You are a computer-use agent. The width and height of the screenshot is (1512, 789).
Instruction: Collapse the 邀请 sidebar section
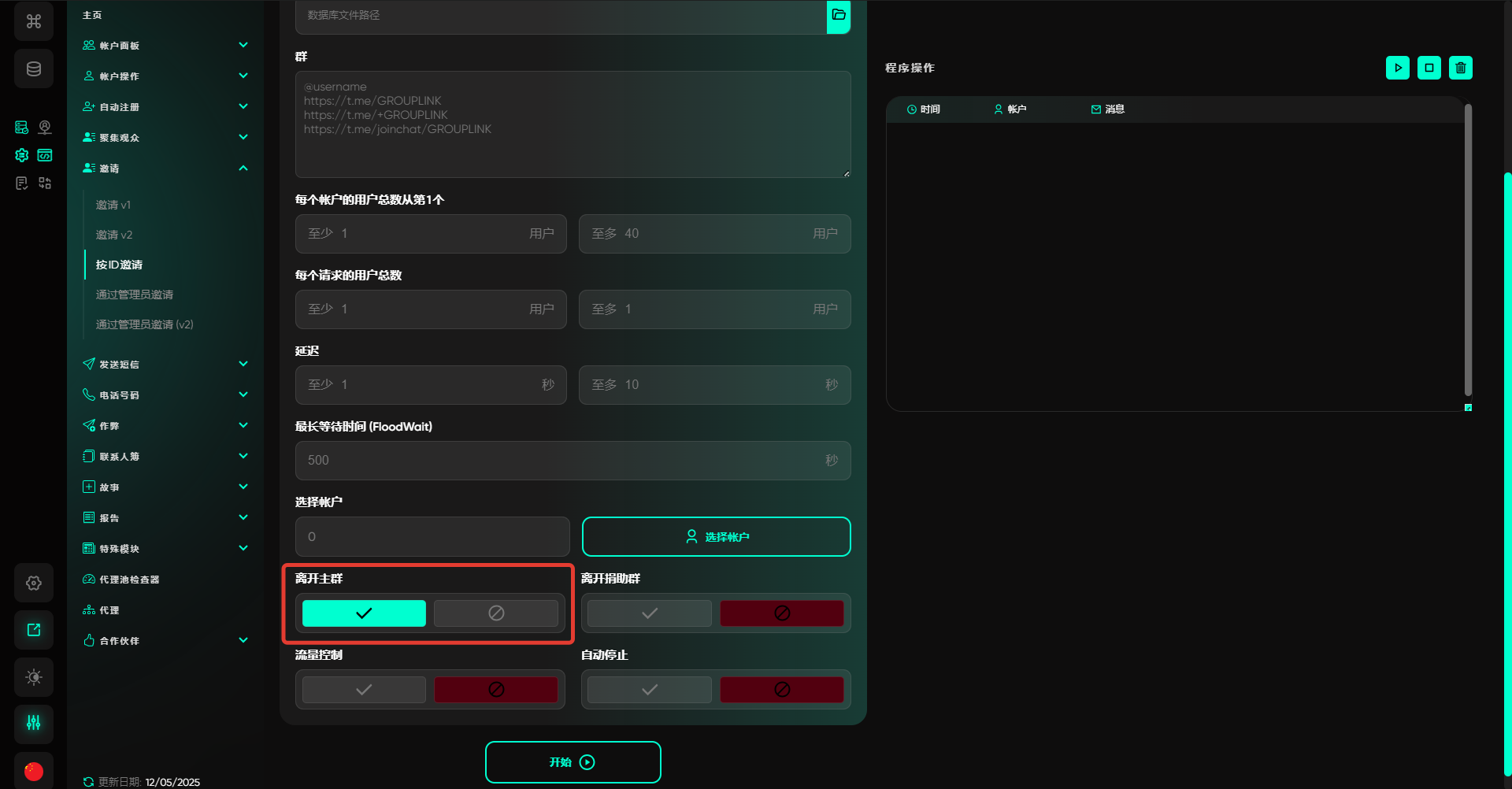coord(165,169)
